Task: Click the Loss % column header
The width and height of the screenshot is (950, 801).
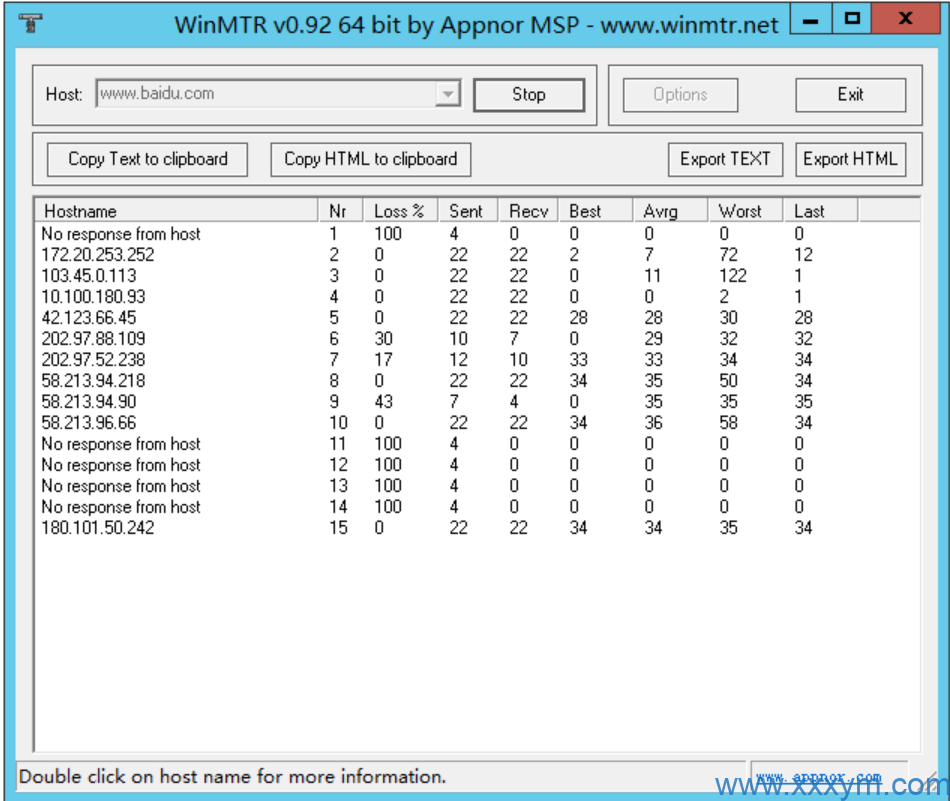Action: pyautogui.click(x=400, y=211)
